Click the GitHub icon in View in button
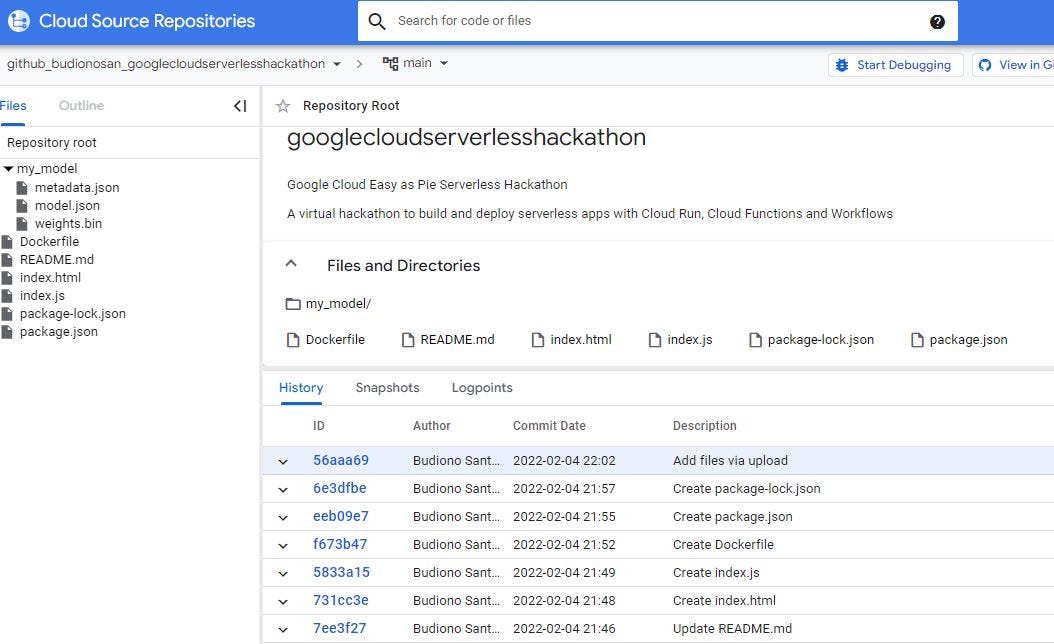Viewport: 1054px width, 644px height. (985, 65)
